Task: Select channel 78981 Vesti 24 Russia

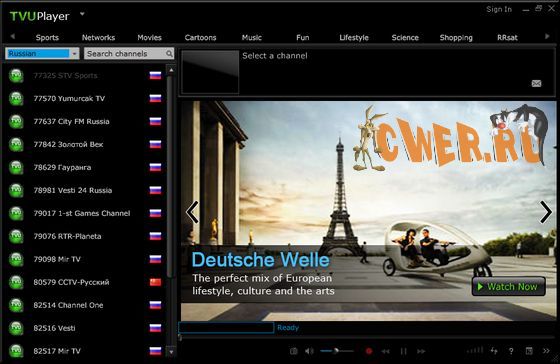Action: (x=85, y=190)
